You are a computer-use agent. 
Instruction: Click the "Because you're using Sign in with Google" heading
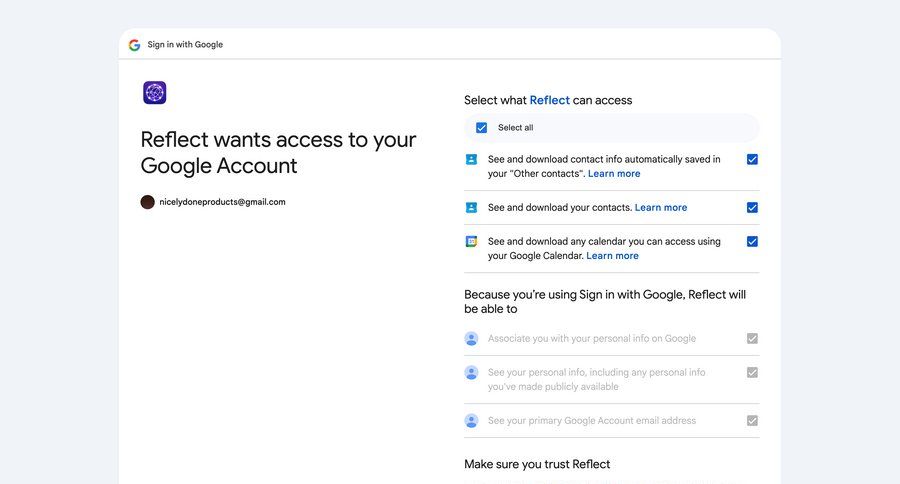coord(605,301)
